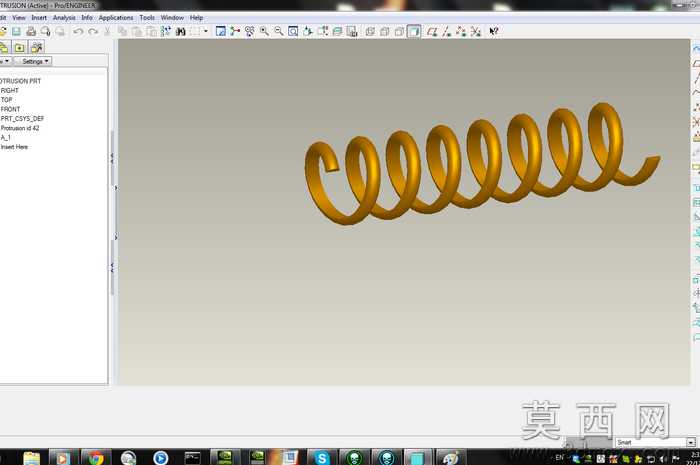Open the Help menu

pos(196,17)
